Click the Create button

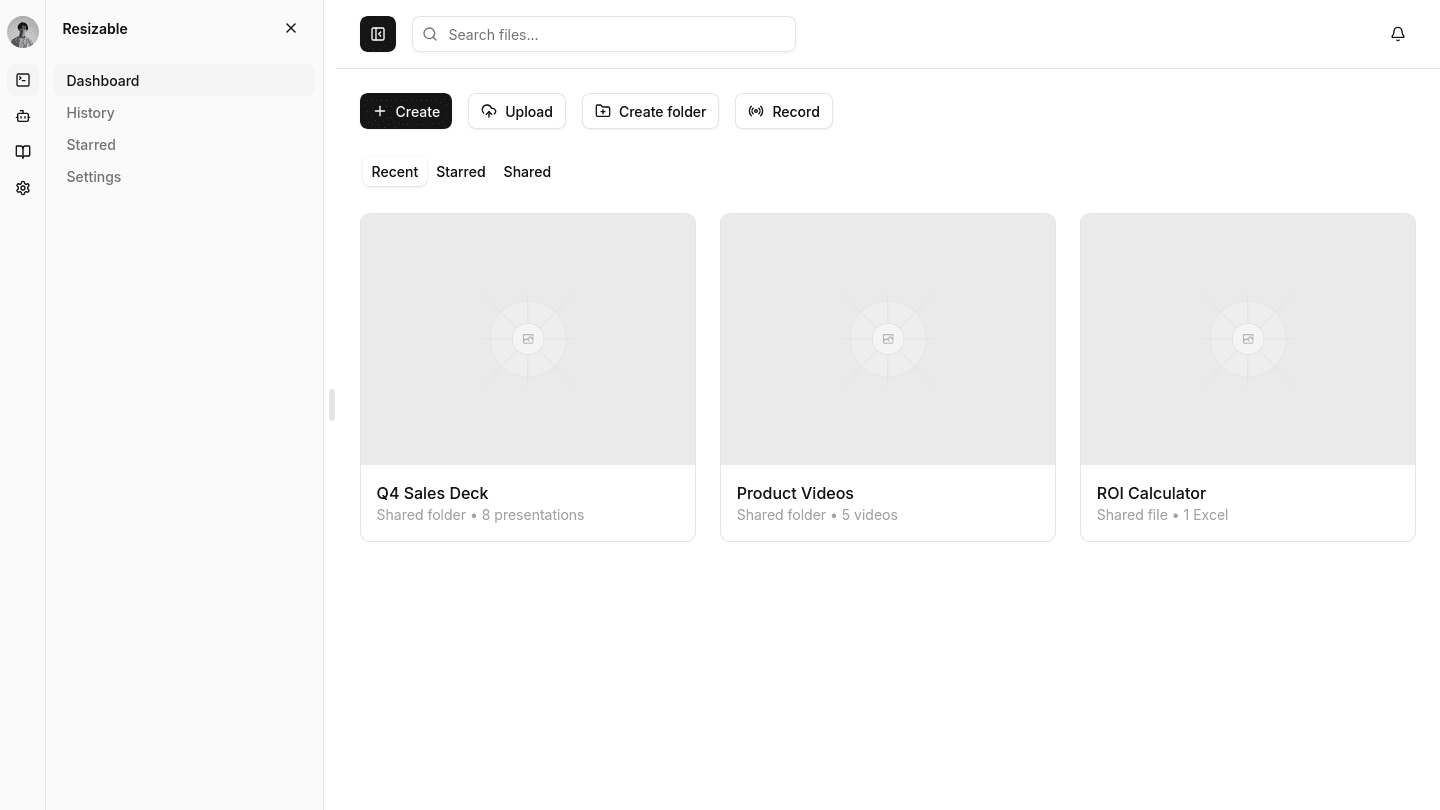point(406,111)
